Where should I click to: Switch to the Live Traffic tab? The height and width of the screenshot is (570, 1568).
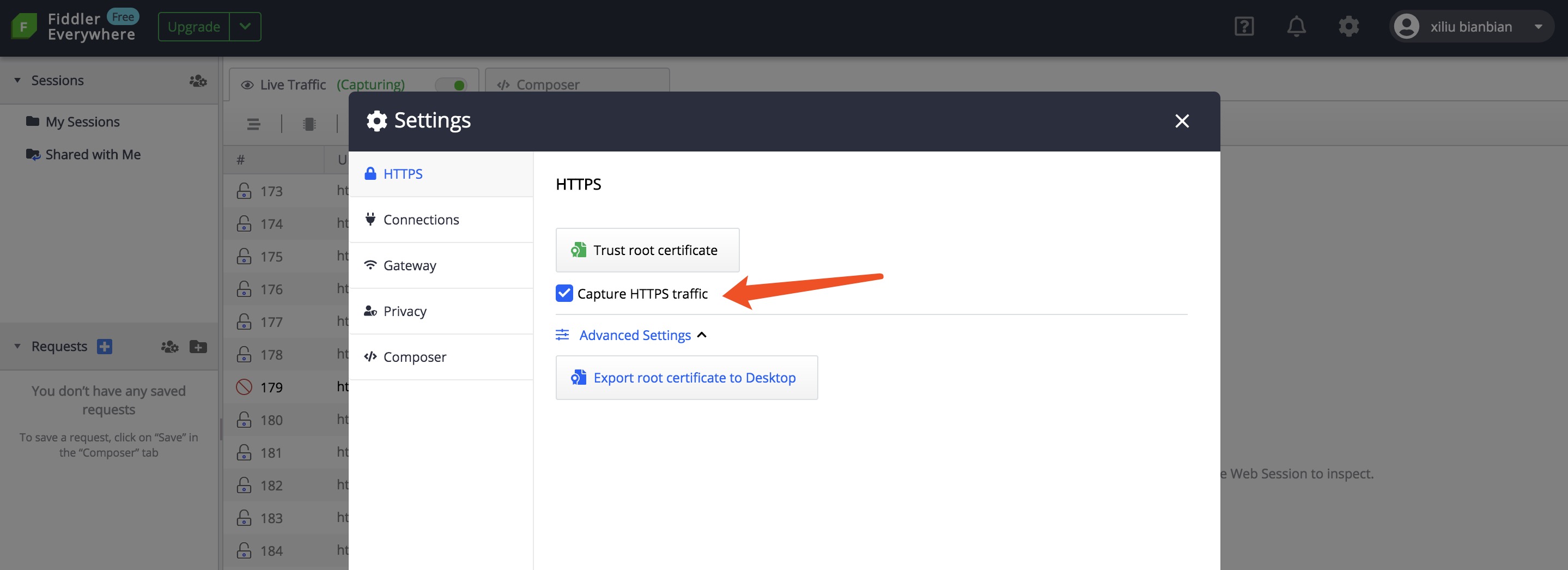point(354,84)
